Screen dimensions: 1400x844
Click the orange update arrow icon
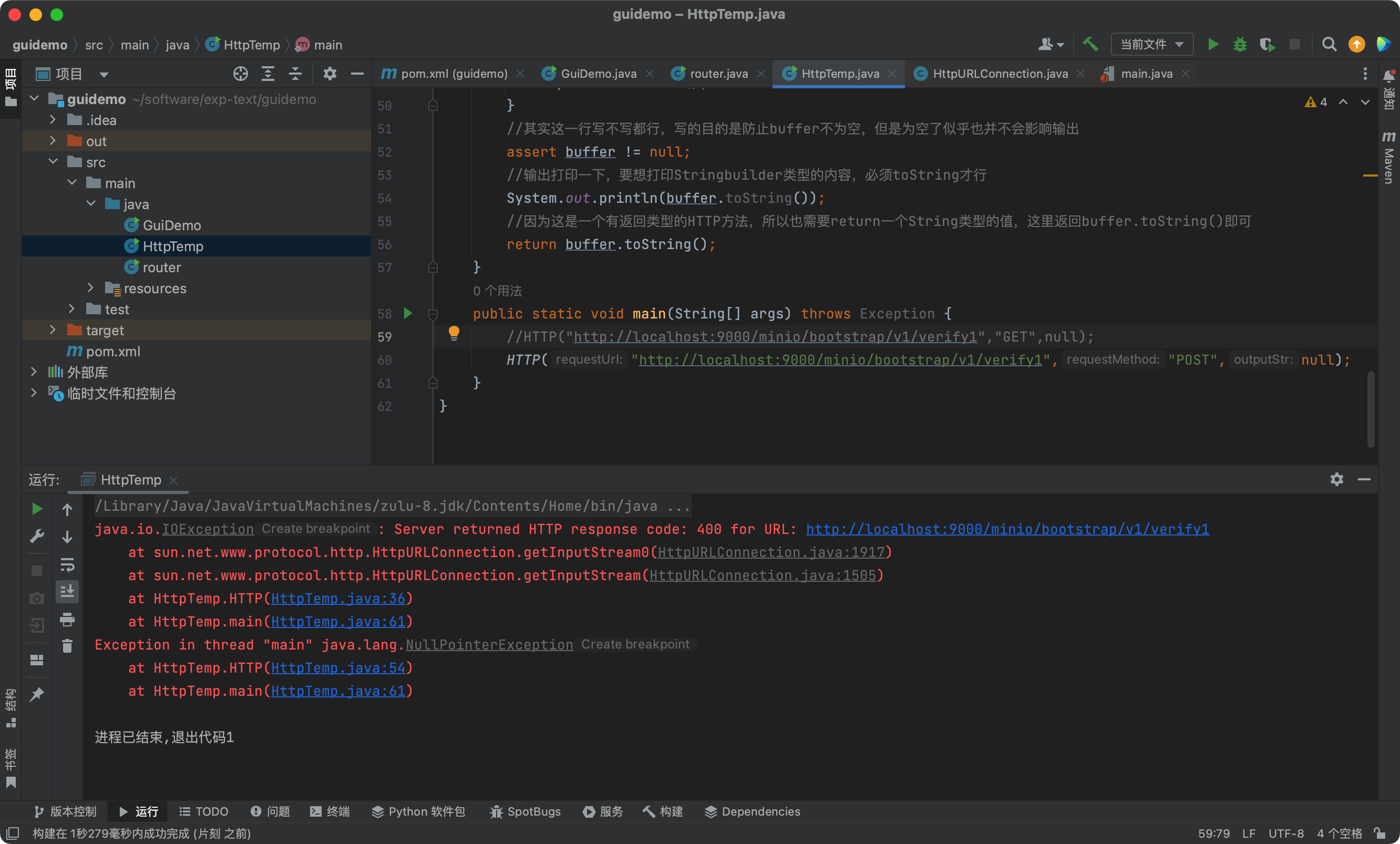(1356, 44)
